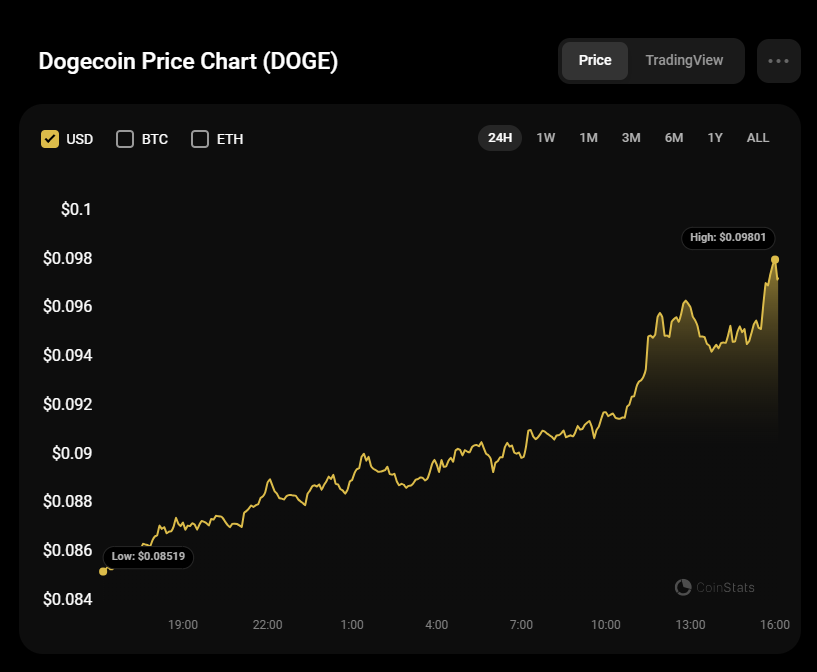Select the 1M time range
Image resolution: width=817 pixels, height=672 pixels.
tap(588, 138)
